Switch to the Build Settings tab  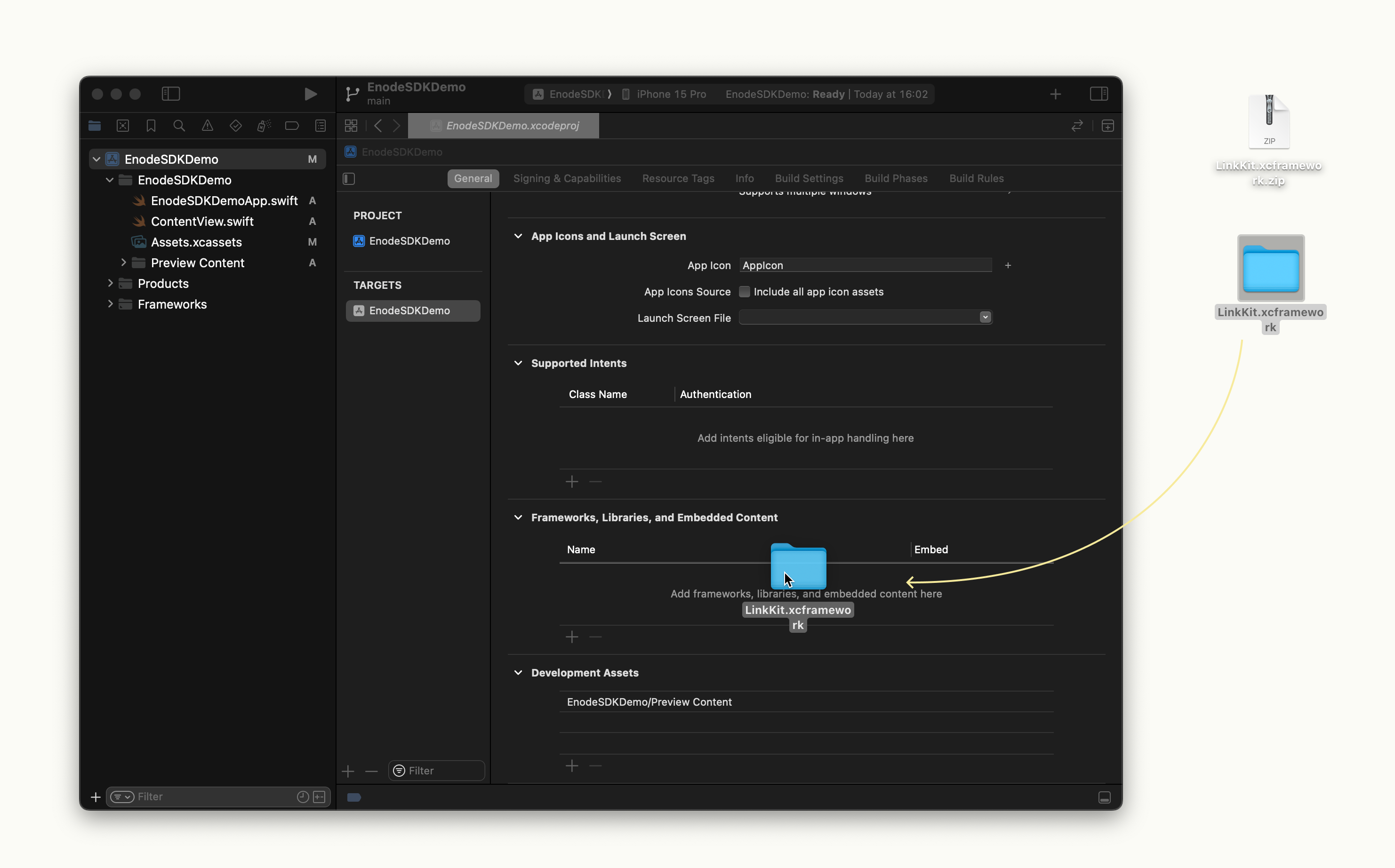809,178
